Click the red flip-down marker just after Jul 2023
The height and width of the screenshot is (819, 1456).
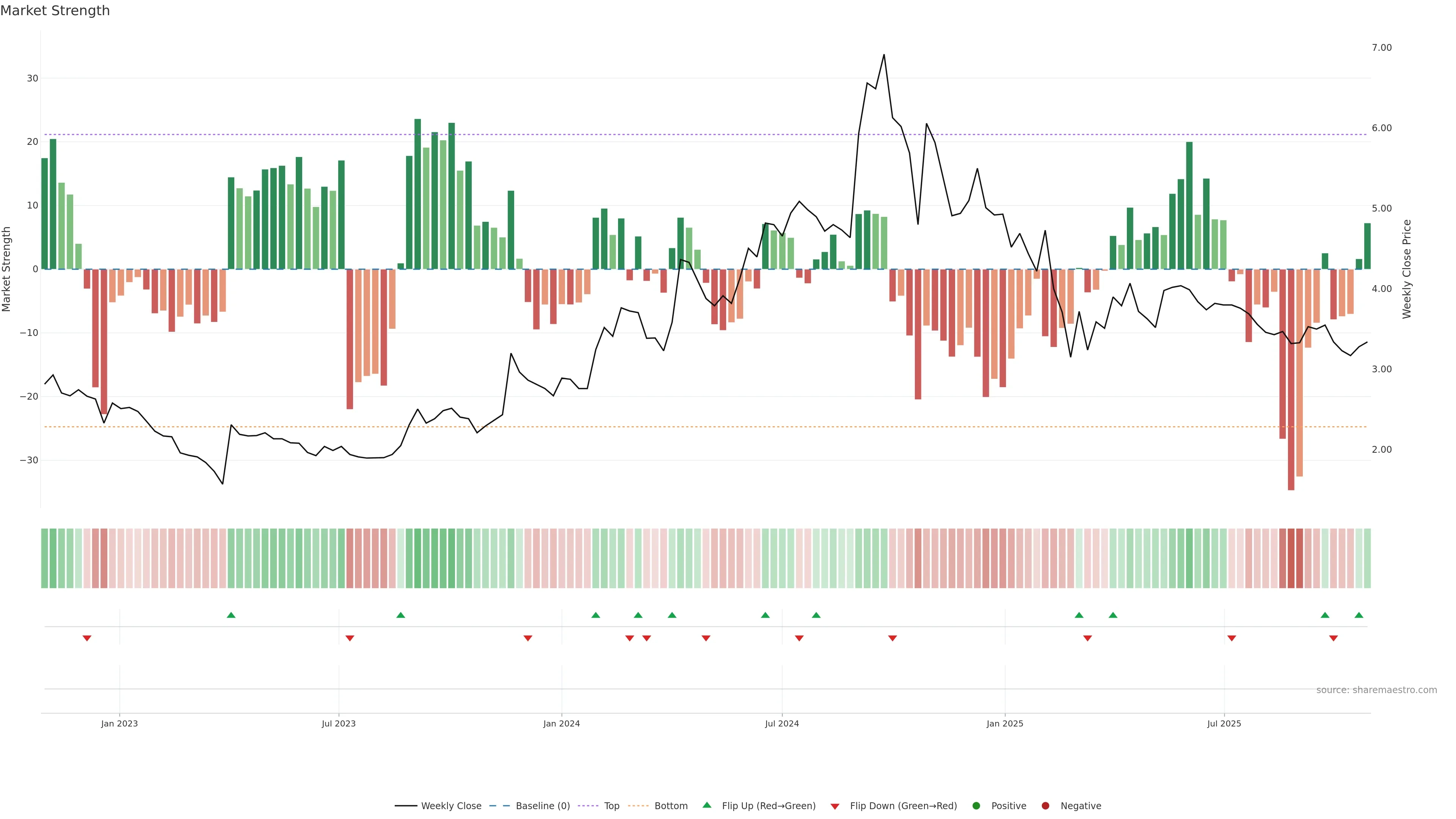350,638
